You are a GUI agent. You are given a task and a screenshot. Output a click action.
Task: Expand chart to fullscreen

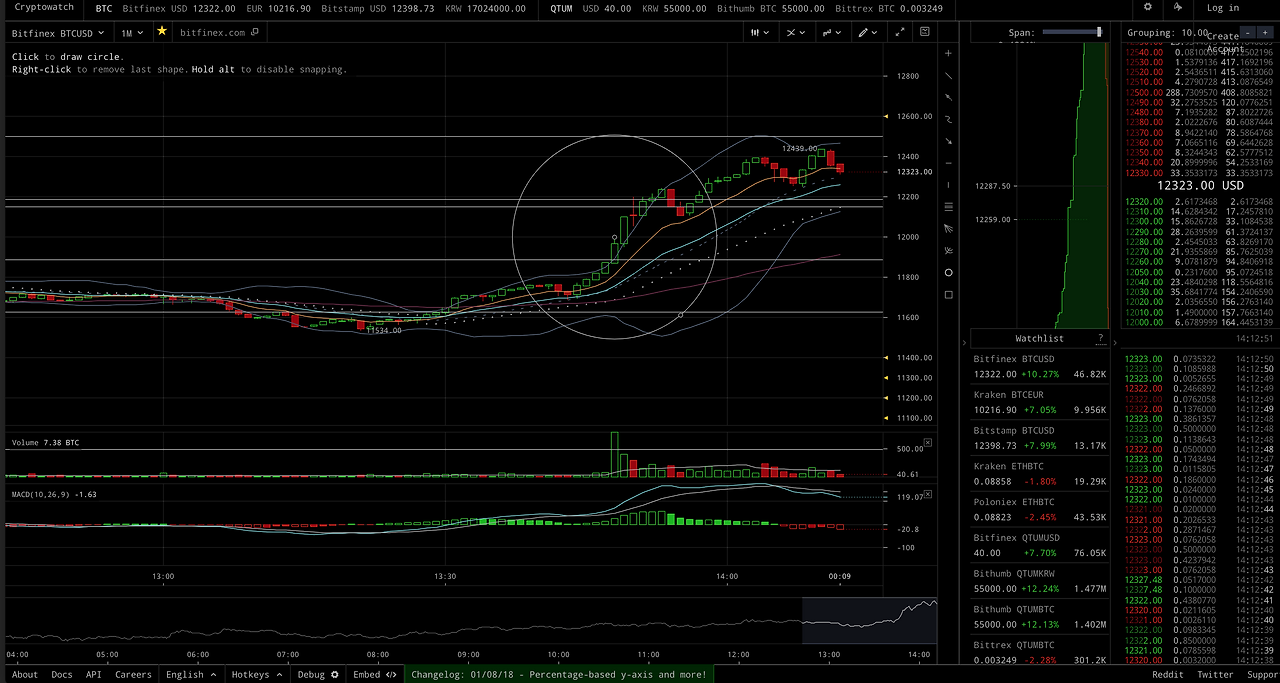point(900,32)
